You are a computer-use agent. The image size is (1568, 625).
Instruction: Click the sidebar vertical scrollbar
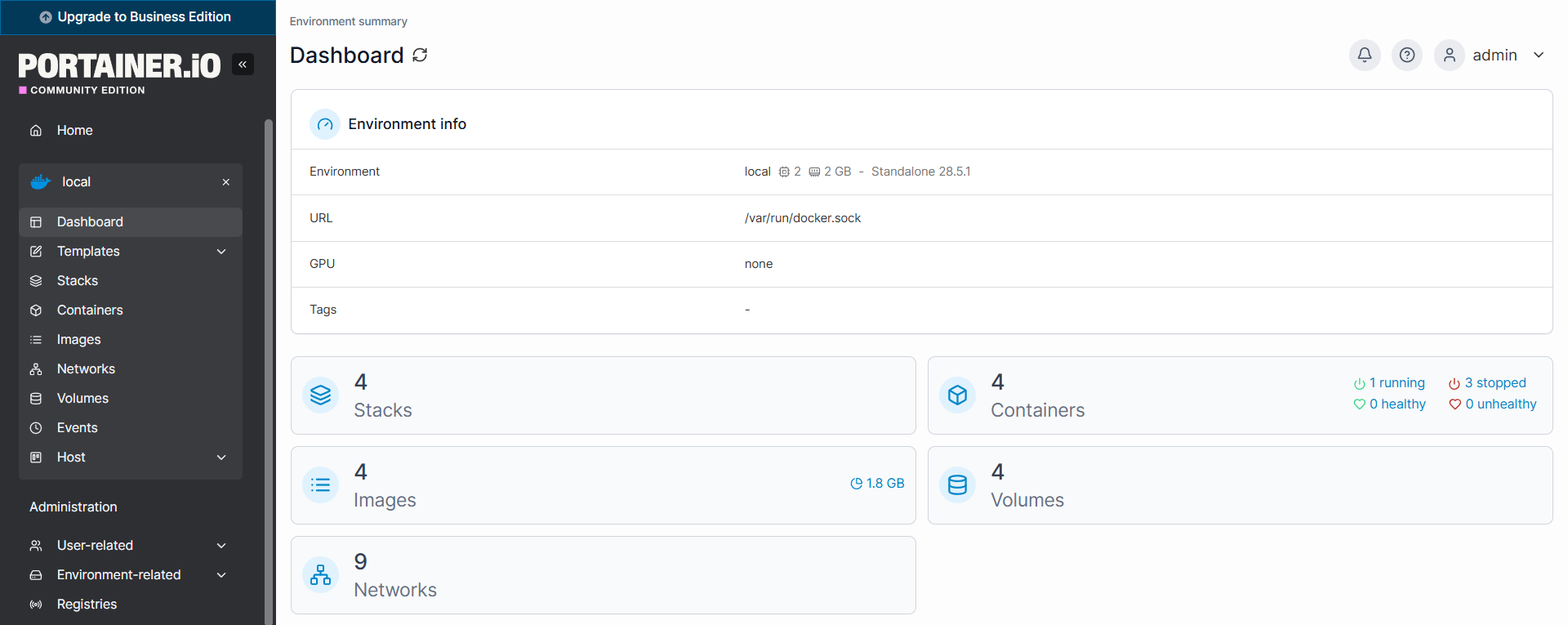[269, 372]
